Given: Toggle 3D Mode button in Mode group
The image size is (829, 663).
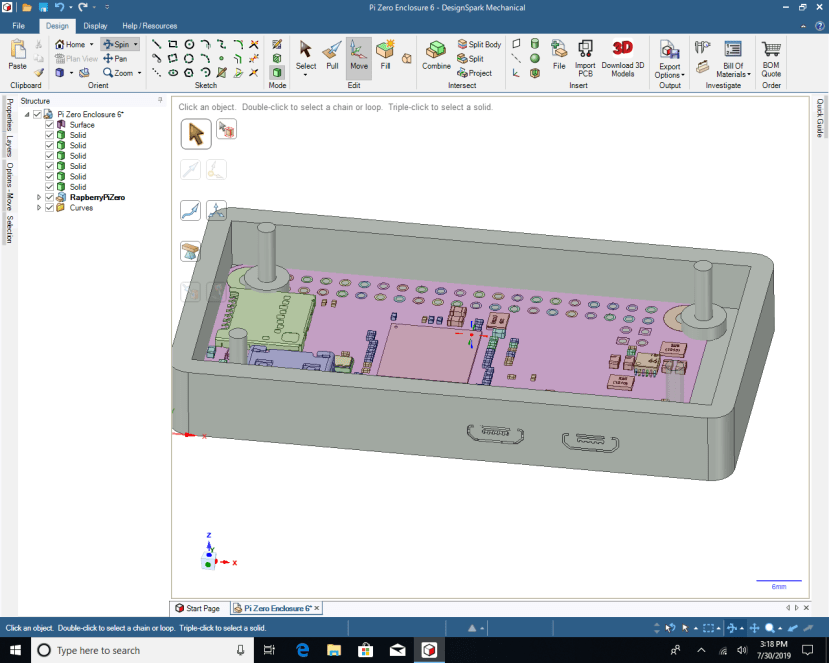Looking at the screenshot, I should (277, 72).
